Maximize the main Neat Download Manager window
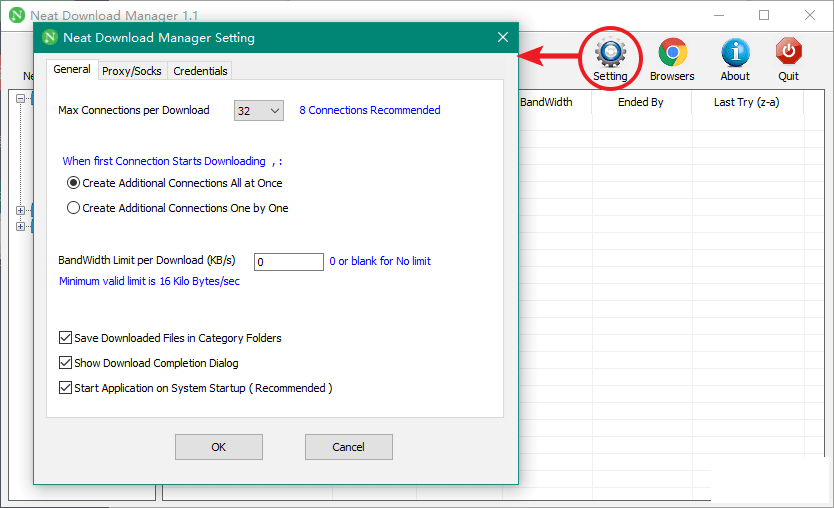 tap(764, 15)
